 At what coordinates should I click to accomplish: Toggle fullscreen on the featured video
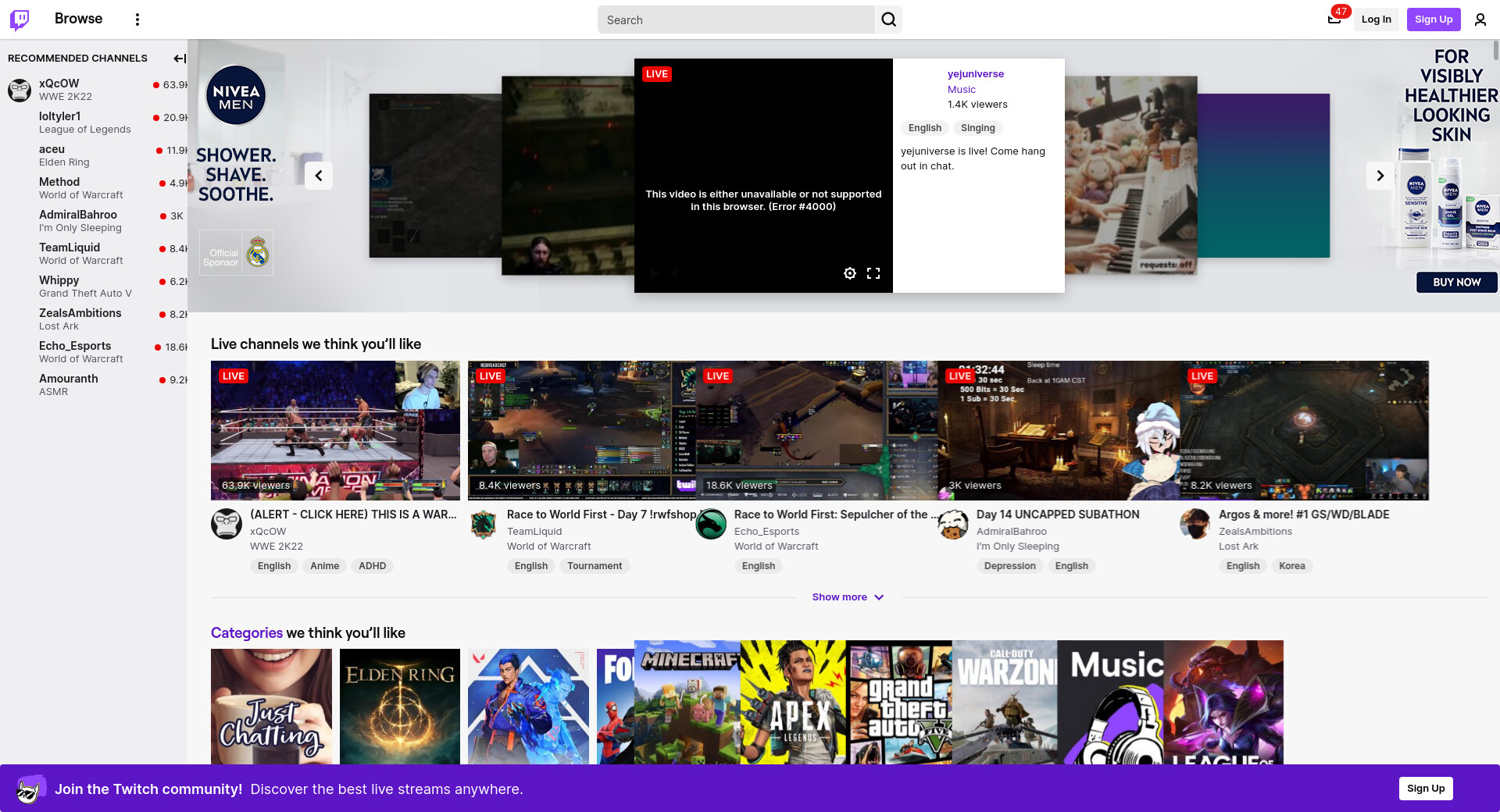873,273
